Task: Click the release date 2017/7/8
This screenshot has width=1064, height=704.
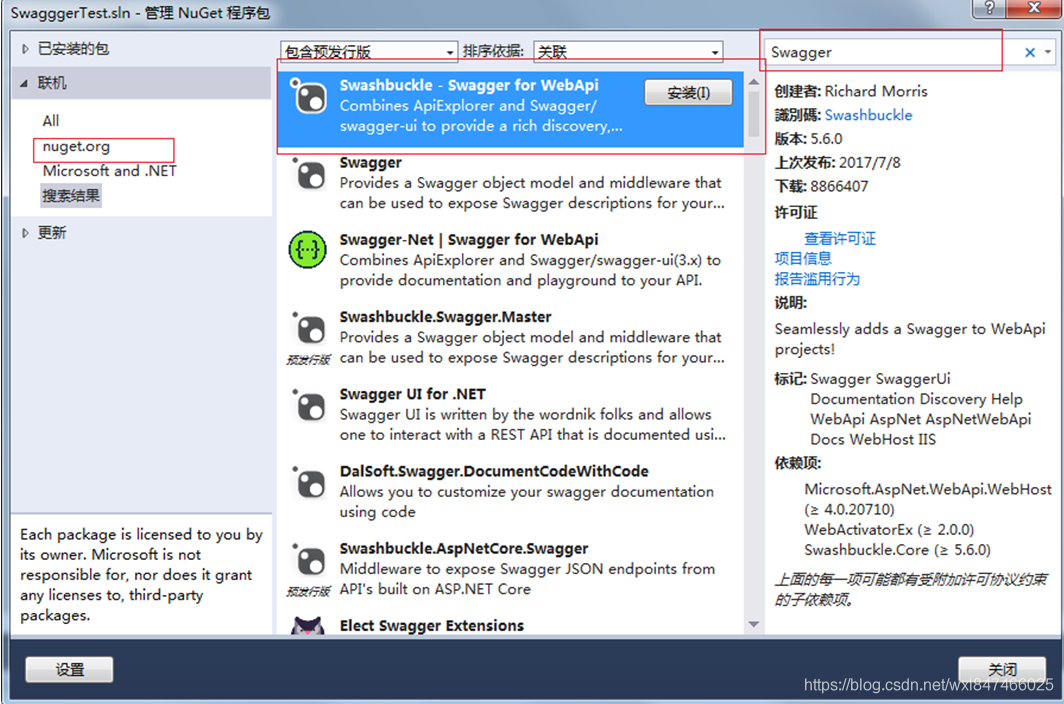Action: coord(869,163)
